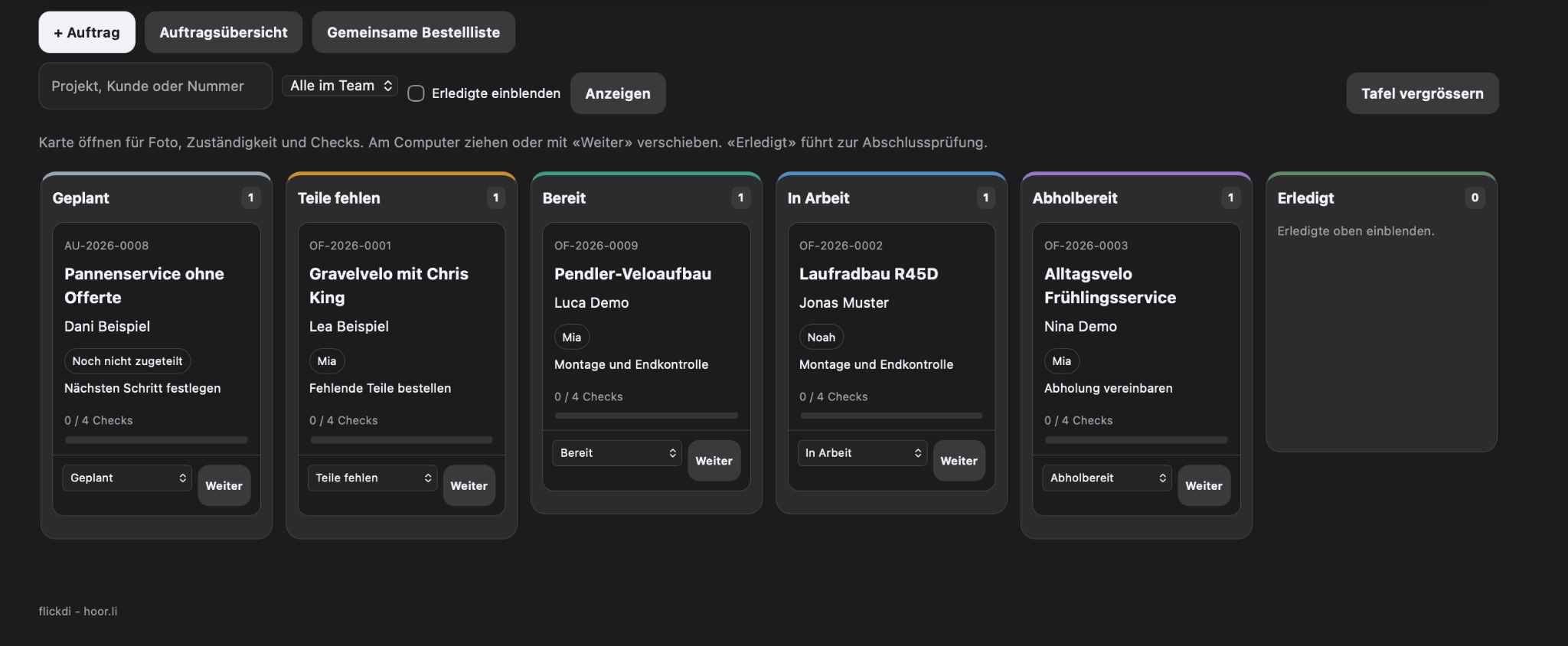Open status dropdown on Pendler-Veloaufbau card
1568x646 pixels.
point(617,453)
